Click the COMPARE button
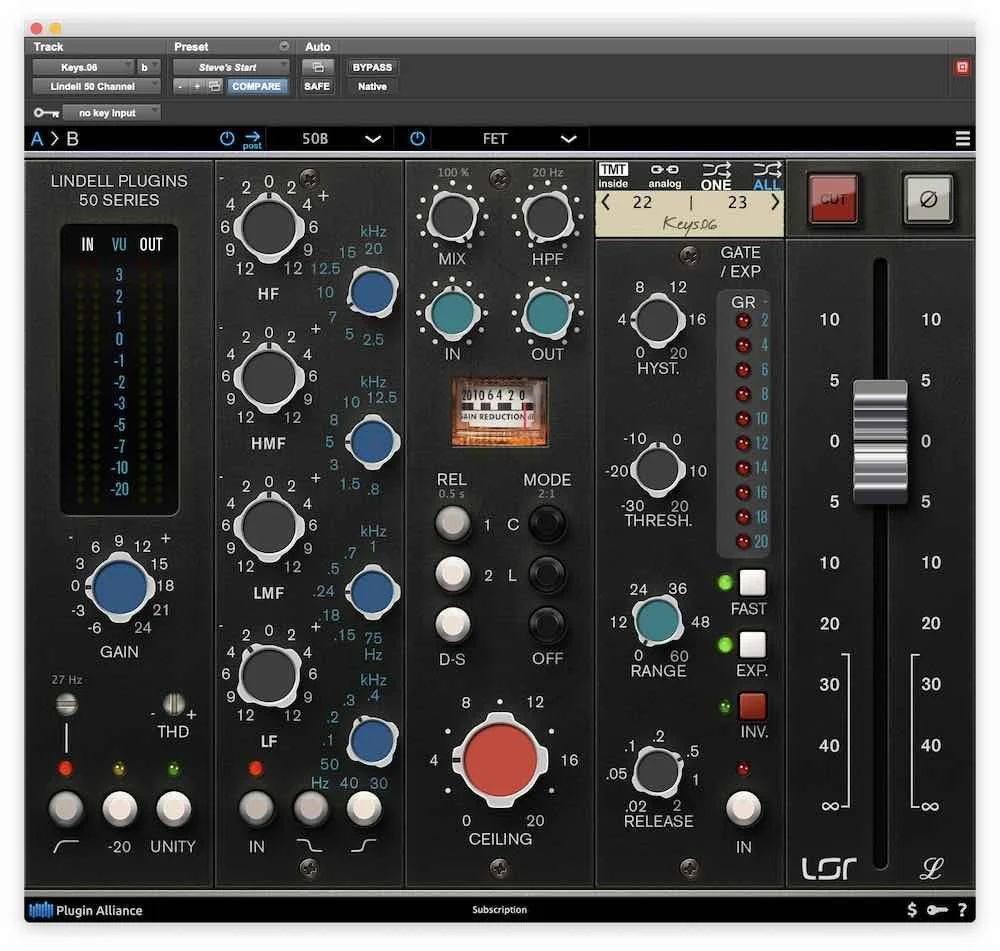The height and width of the screenshot is (951, 1000). pyautogui.click(x=258, y=86)
